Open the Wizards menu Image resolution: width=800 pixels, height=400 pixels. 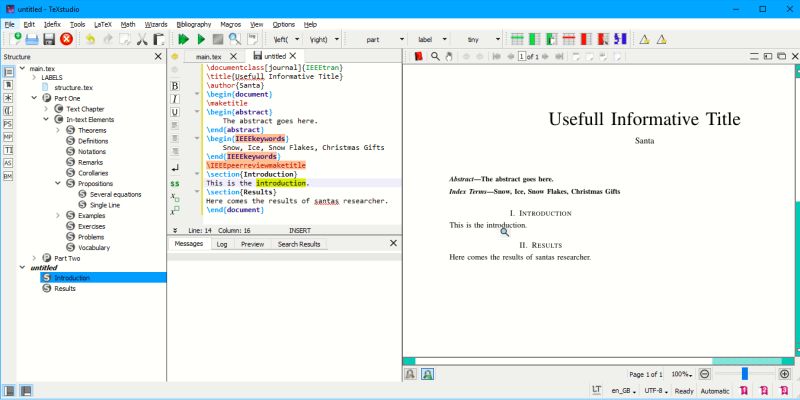click(x=156, y=24)
